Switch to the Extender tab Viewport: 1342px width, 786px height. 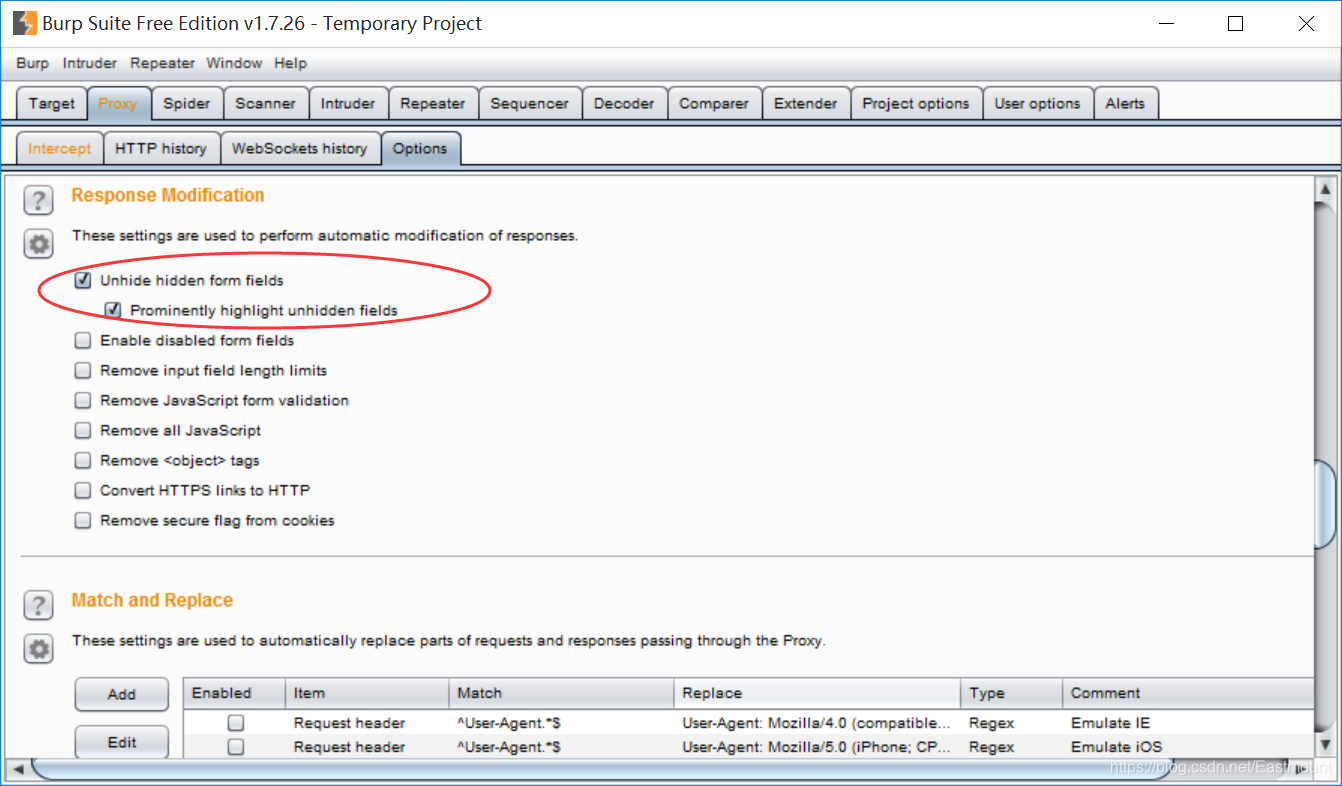(x=806, y=103)
